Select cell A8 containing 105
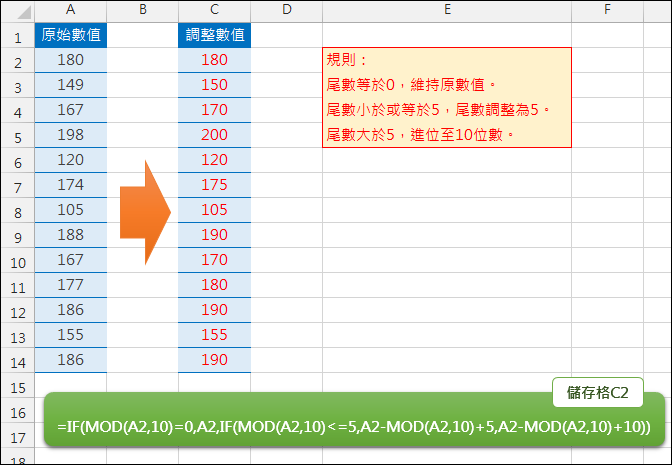 71,210
